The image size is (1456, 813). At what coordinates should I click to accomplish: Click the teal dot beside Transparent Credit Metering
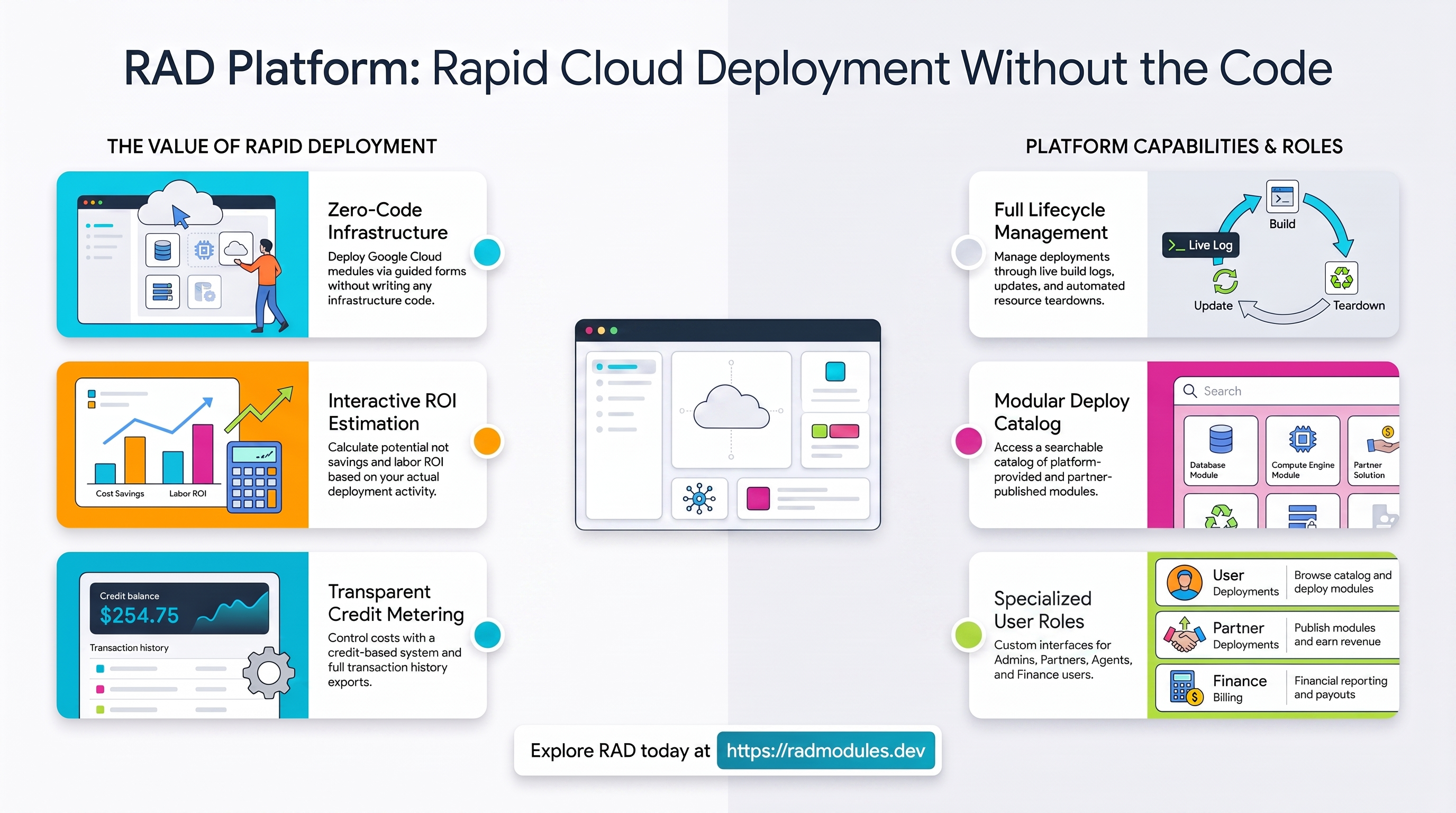487,634
